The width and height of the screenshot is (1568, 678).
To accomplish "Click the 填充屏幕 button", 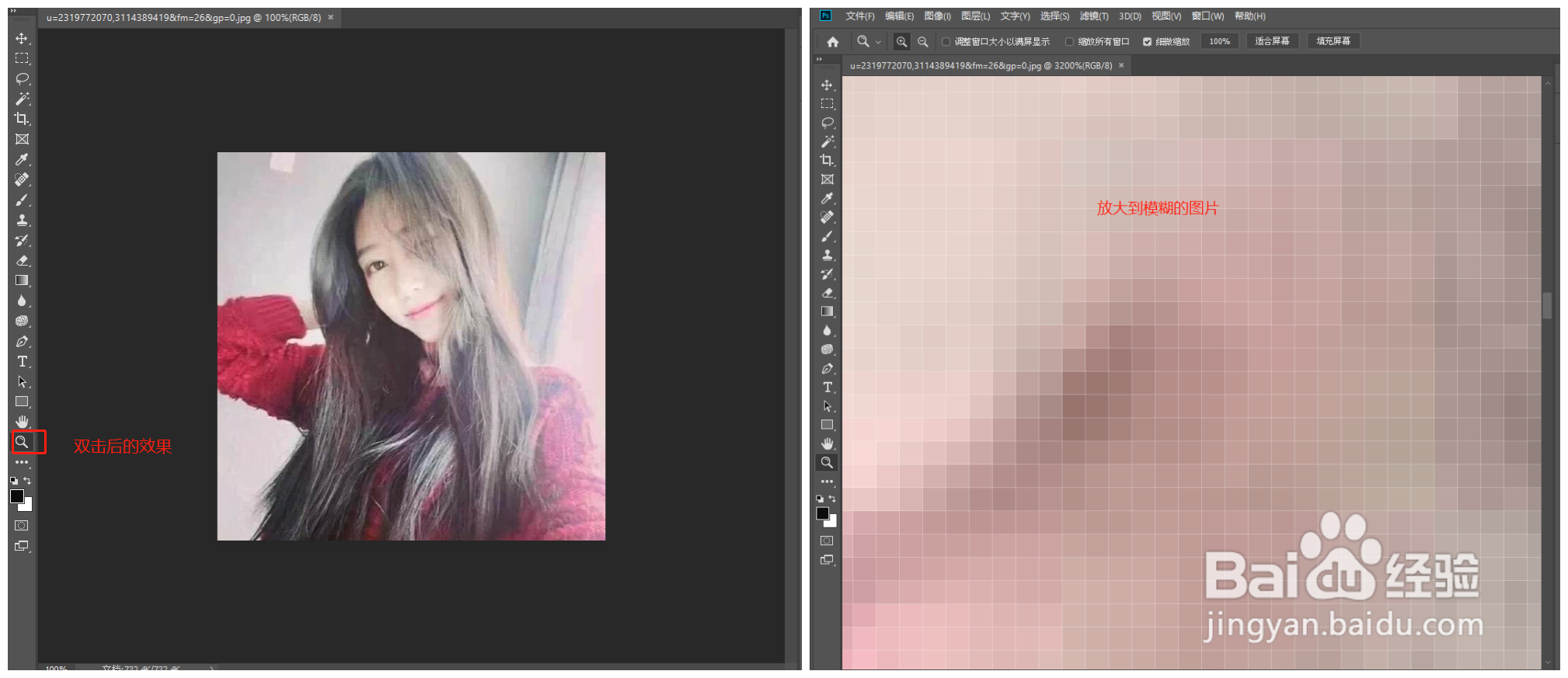I will (x=1333, y=42).
